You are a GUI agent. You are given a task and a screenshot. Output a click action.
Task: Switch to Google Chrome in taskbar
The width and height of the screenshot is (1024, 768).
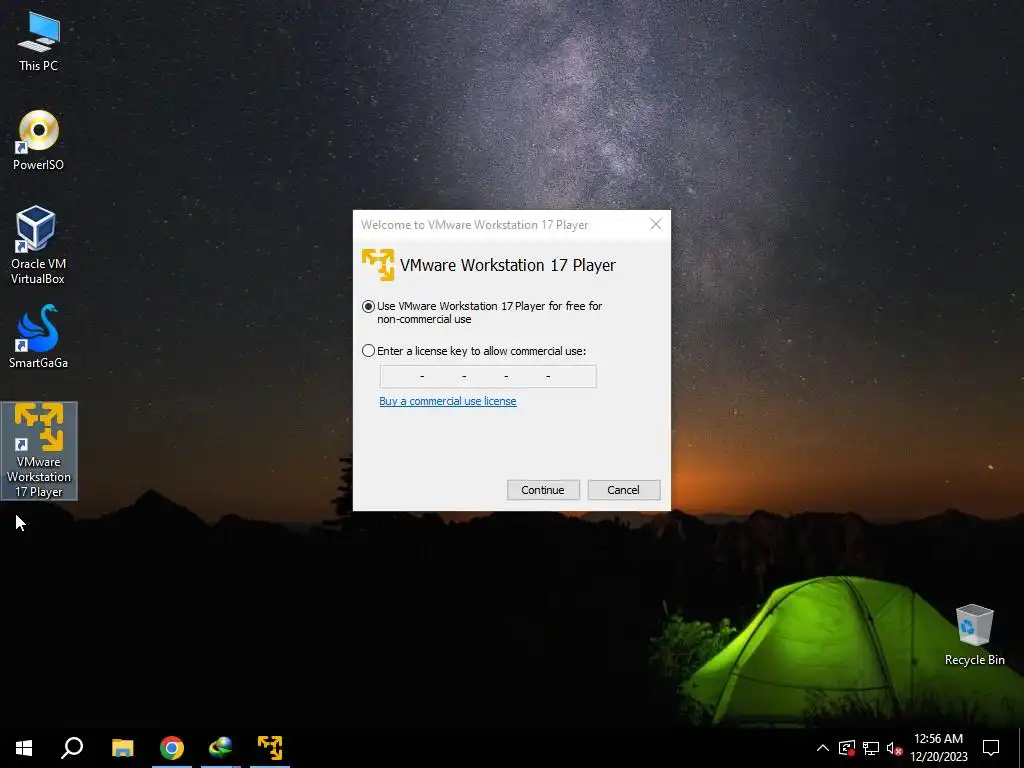[172, 748]
